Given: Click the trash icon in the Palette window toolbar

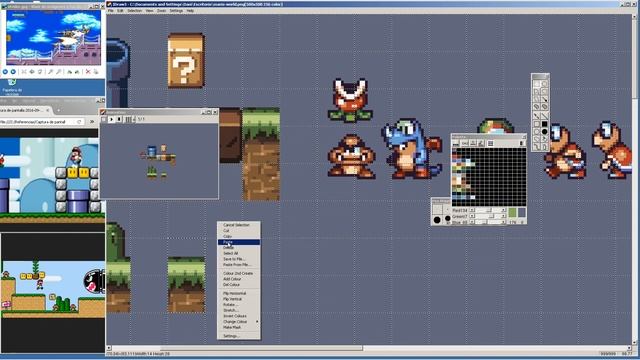Looking at the screenshot, I should (x=522, y=143).
